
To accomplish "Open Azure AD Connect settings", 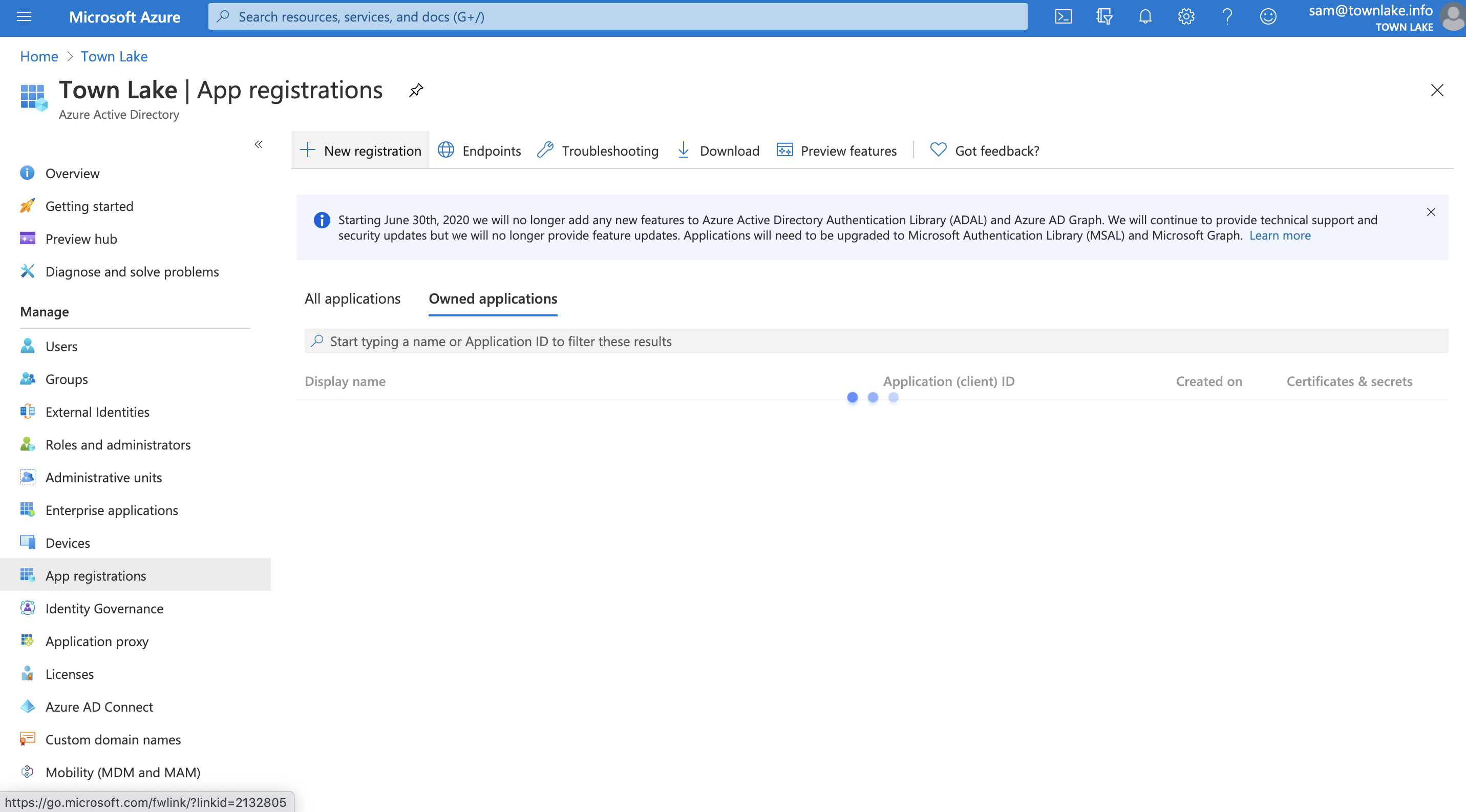I will click(x=99, y=707).
